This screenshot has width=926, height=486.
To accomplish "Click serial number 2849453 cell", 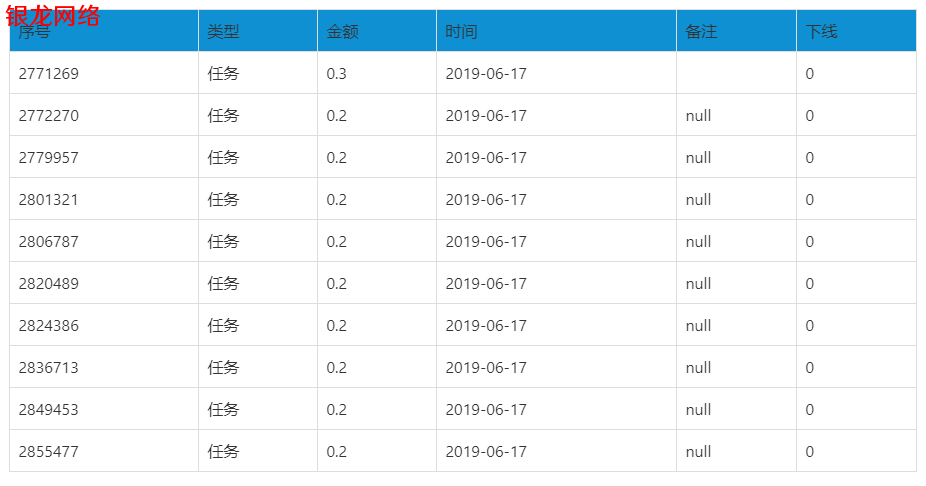I will (104, 409).
